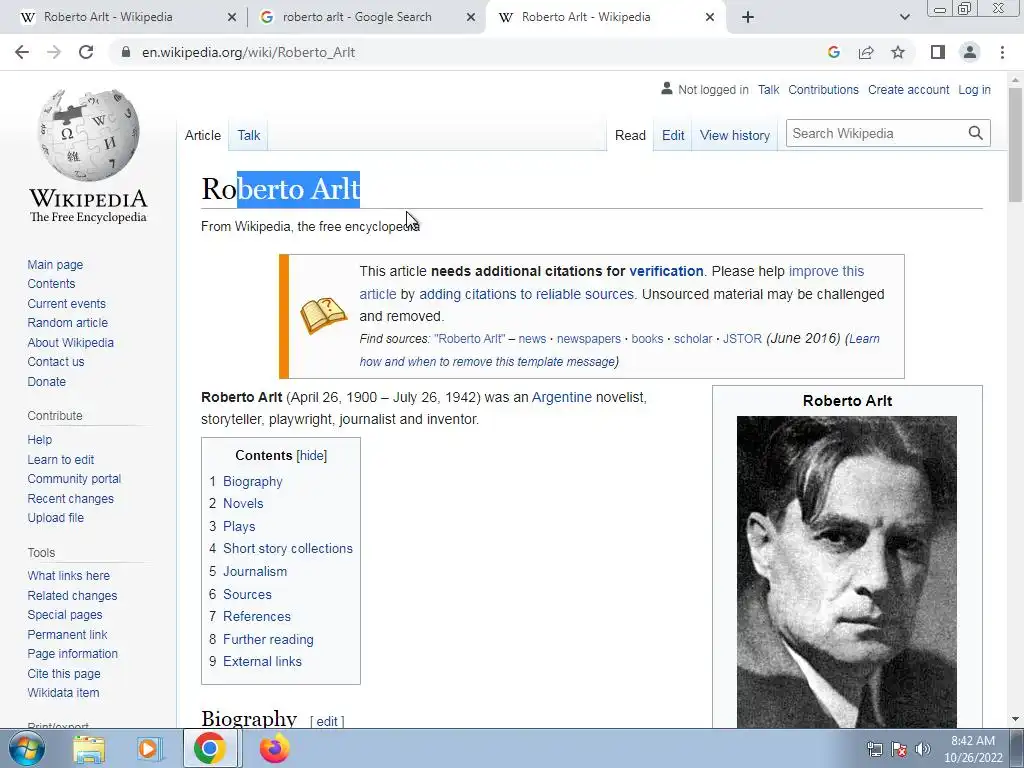Viewport: 1024px width, 768px height.
Task: Click Recent changes in sidebar
Action: [x=71, y=498]
